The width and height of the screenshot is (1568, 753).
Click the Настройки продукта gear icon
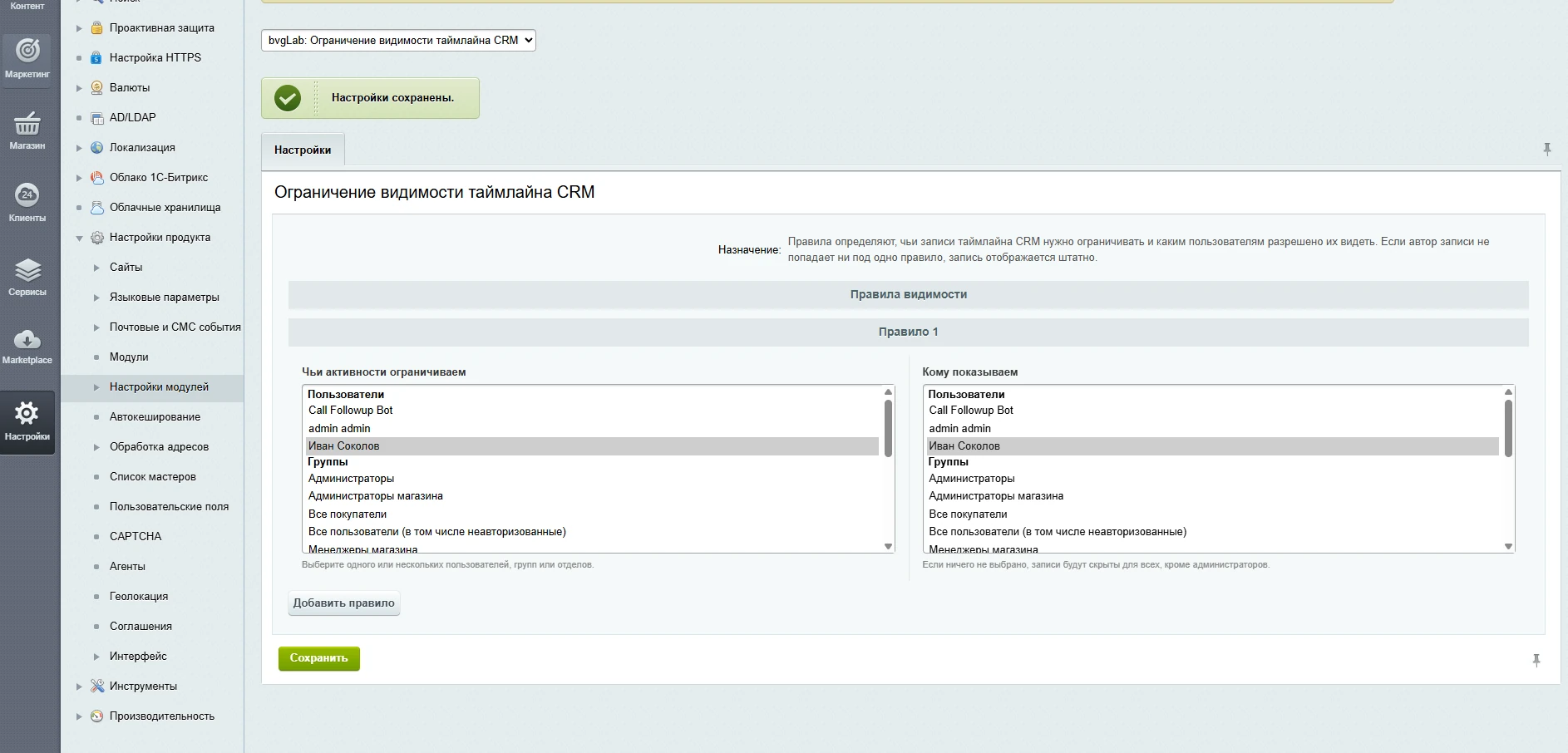[x=96, y=237]
